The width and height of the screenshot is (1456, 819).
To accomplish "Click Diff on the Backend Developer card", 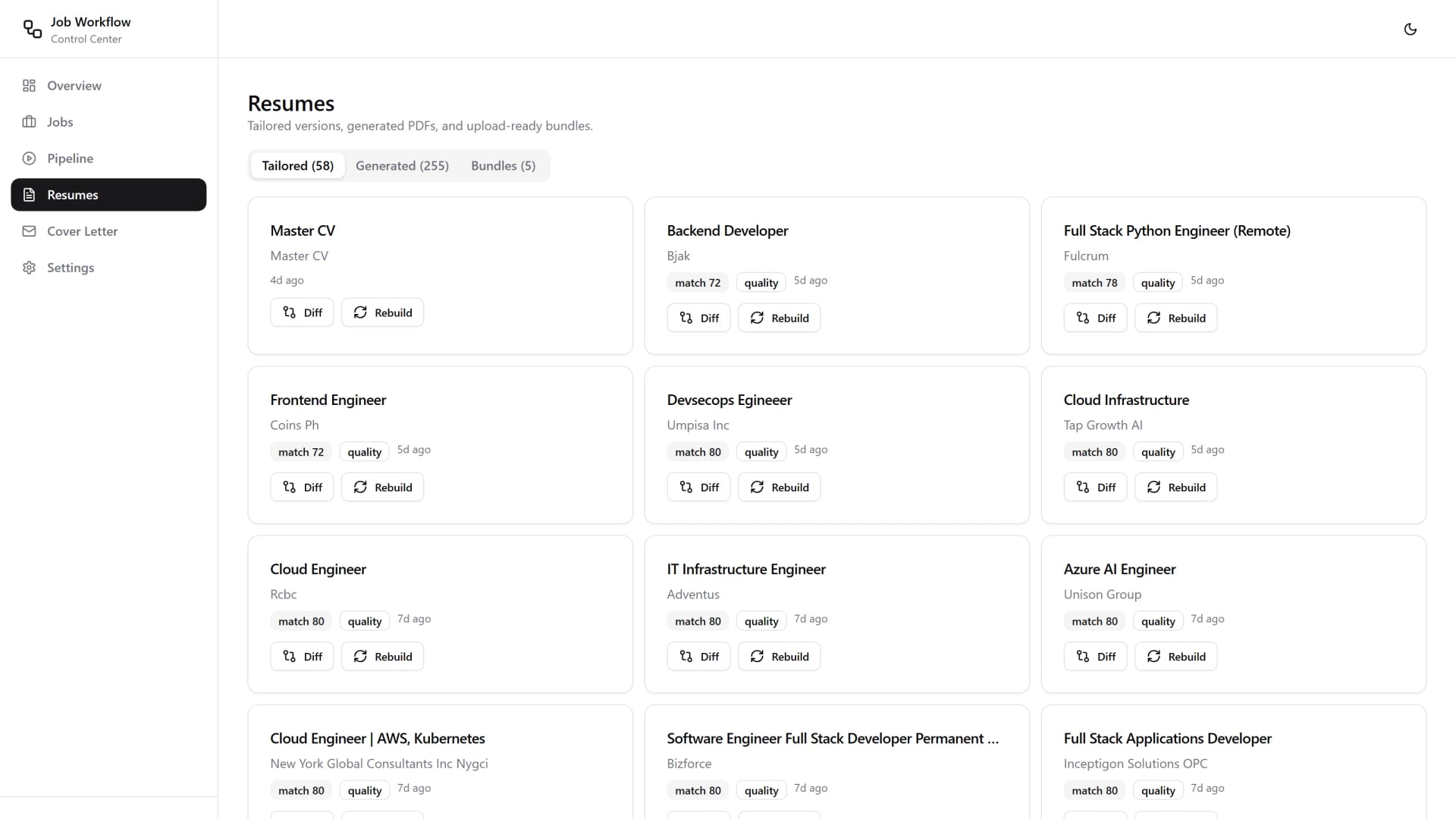I will (x=698, y=318).
